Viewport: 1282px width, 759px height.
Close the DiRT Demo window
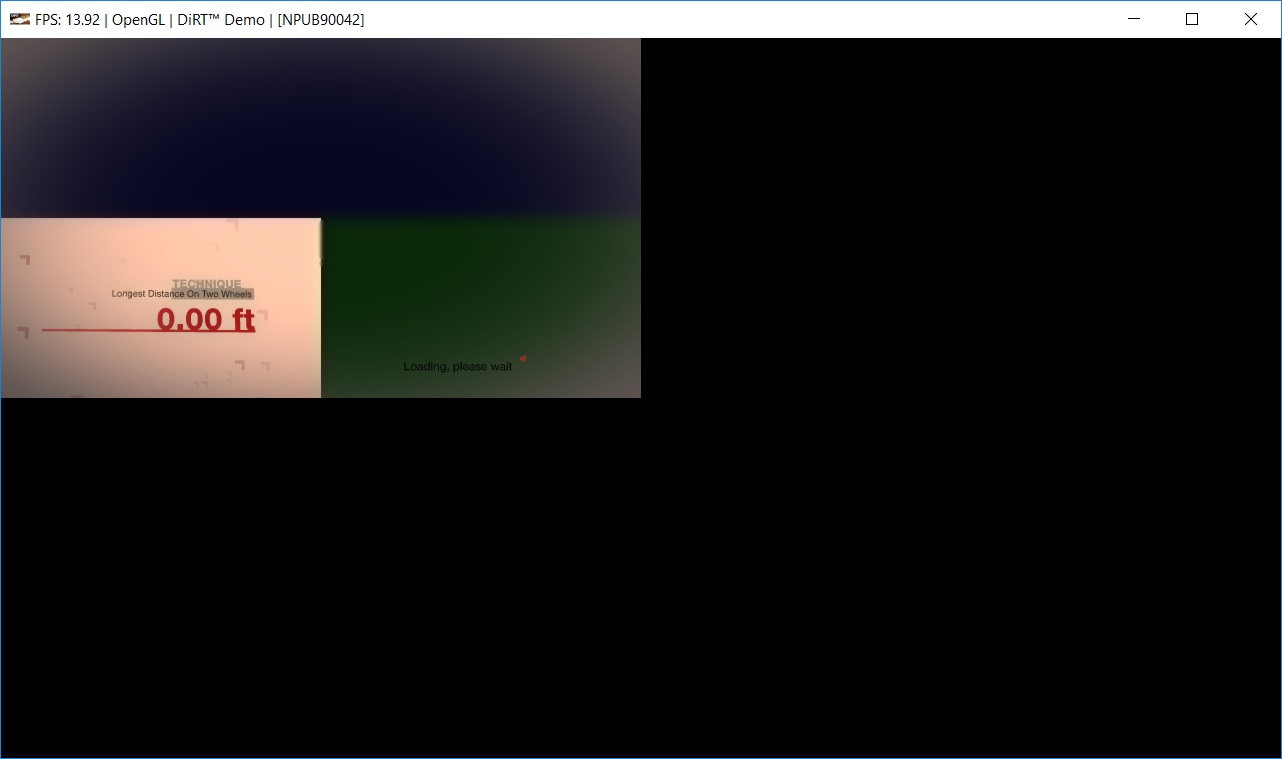click(1251, 19)
